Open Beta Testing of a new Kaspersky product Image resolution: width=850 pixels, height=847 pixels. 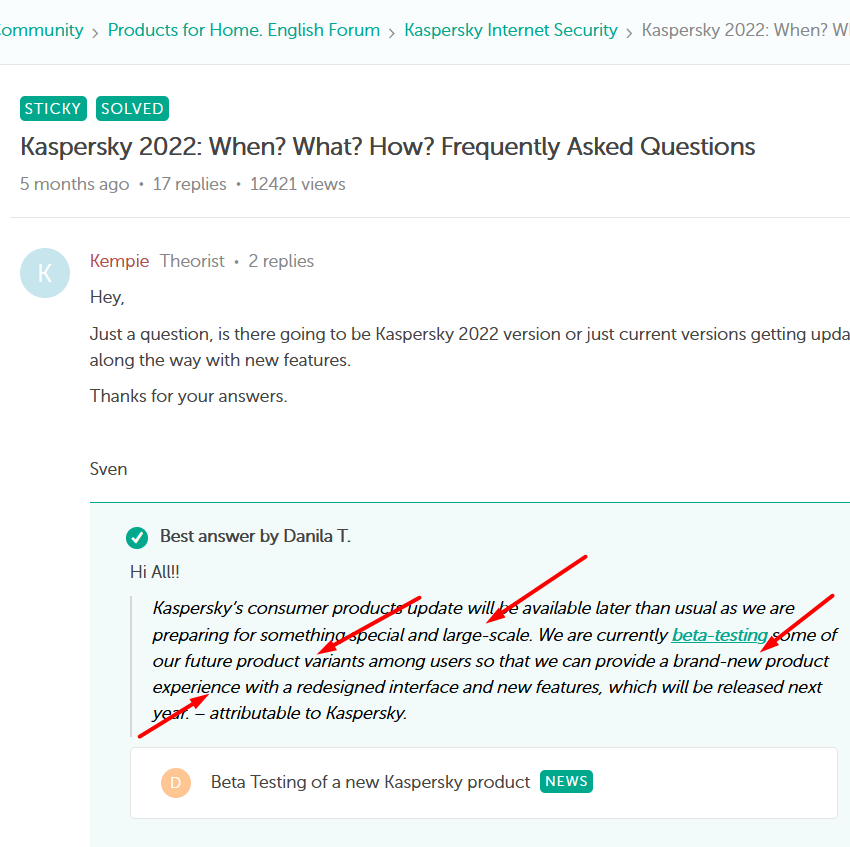click(x=370, y=782)
